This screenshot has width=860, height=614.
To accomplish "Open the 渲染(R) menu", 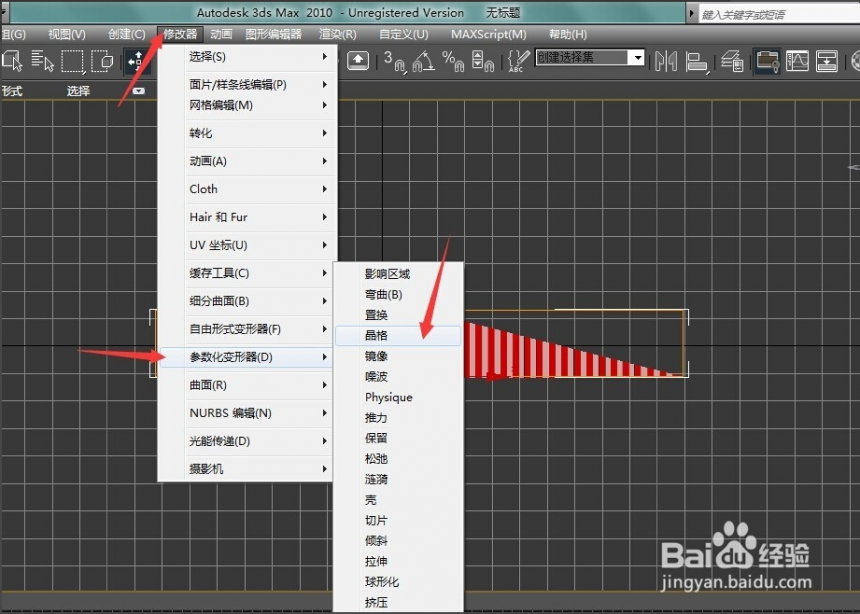I will coord(338,34).
